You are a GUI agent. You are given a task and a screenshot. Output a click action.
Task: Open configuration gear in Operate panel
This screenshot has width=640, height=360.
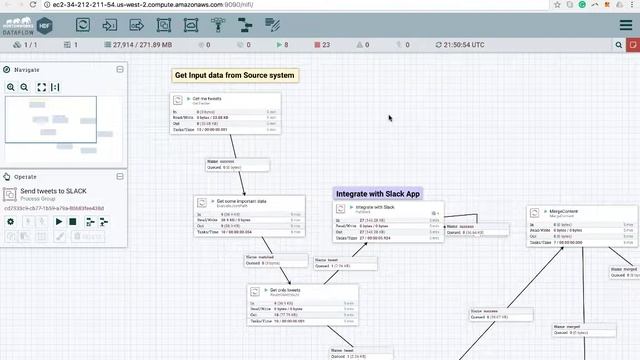pyautogui.click(x=11, y=222)
